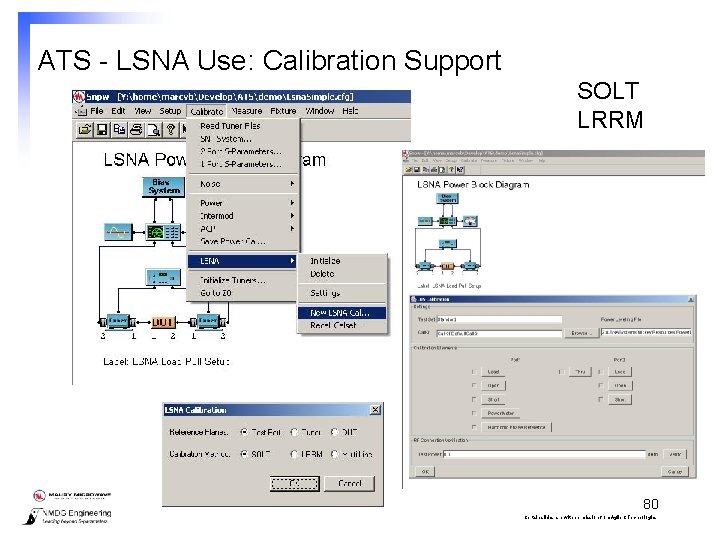Select LRRM calibration method radio

[294, 454]
